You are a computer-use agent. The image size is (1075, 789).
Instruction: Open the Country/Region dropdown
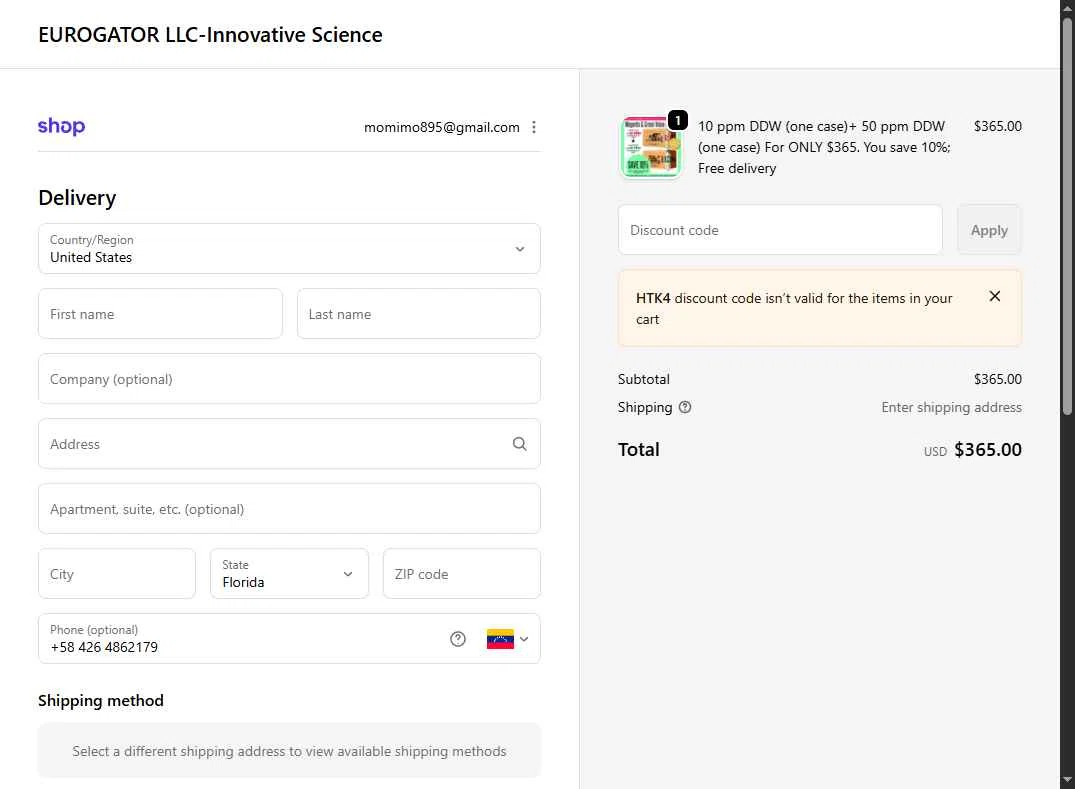[289, 248]
